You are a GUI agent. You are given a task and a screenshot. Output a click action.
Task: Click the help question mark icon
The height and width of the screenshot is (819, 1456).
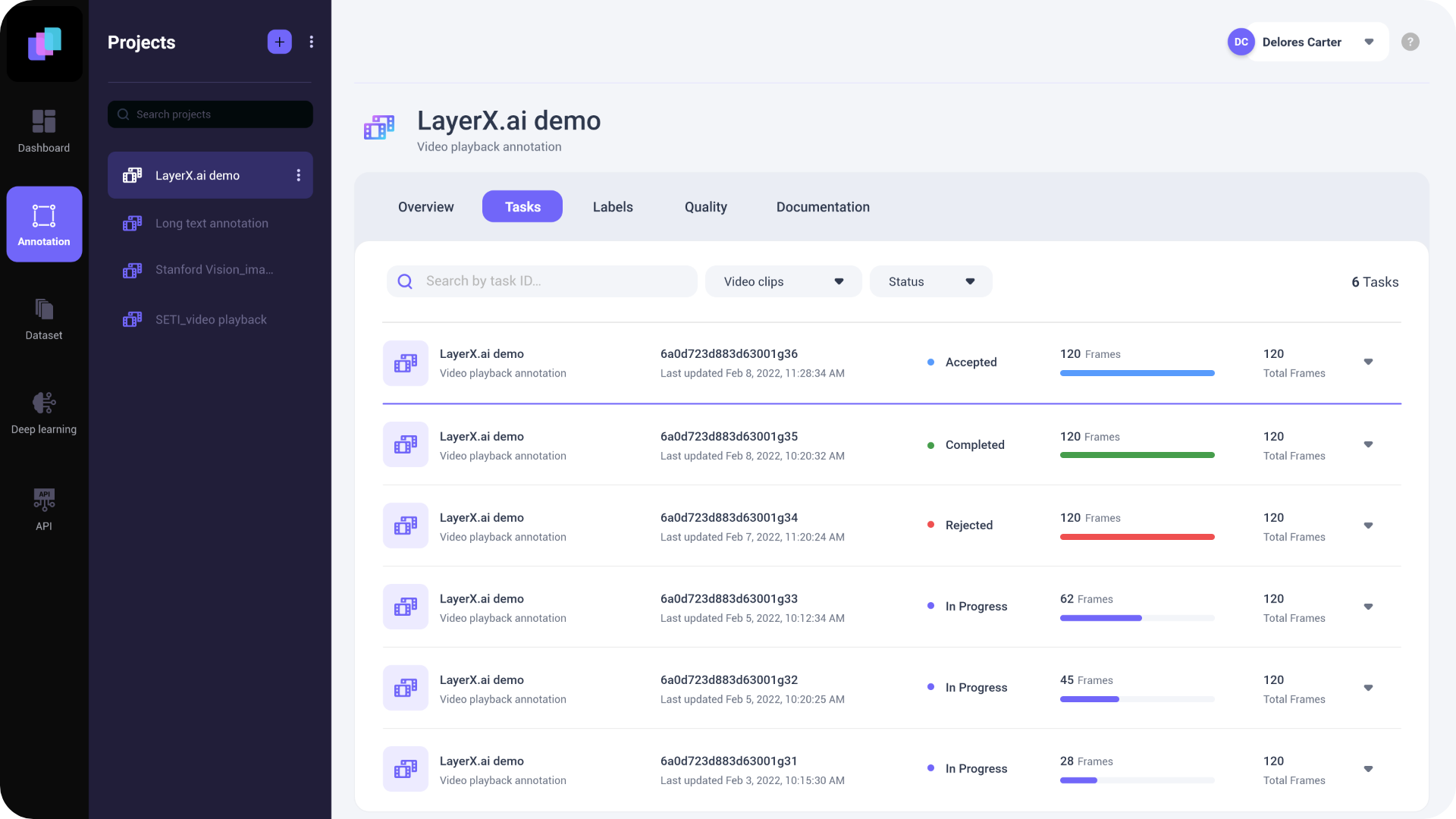click(1410, 42)
